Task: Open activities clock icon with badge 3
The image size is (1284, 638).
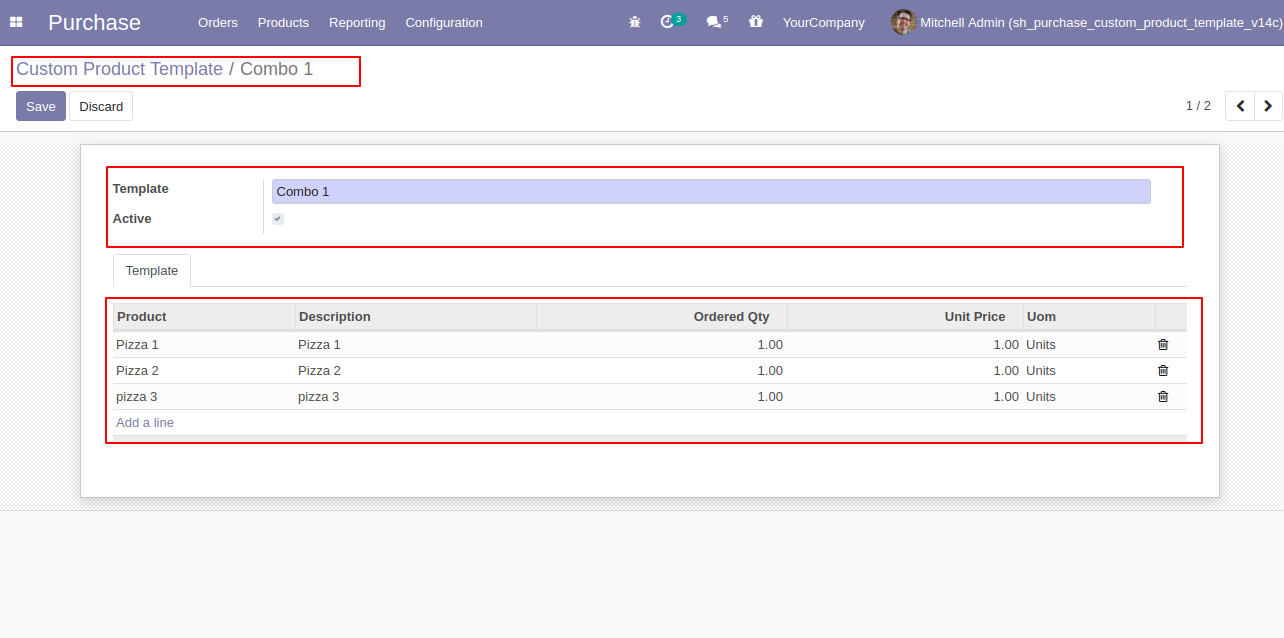Action: (672, 21)
